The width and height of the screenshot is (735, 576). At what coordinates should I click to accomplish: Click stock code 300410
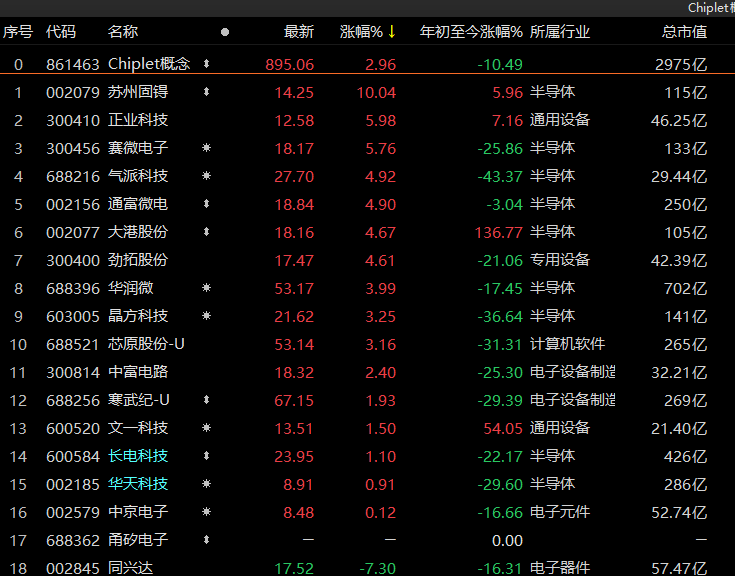tap(73, 120)
